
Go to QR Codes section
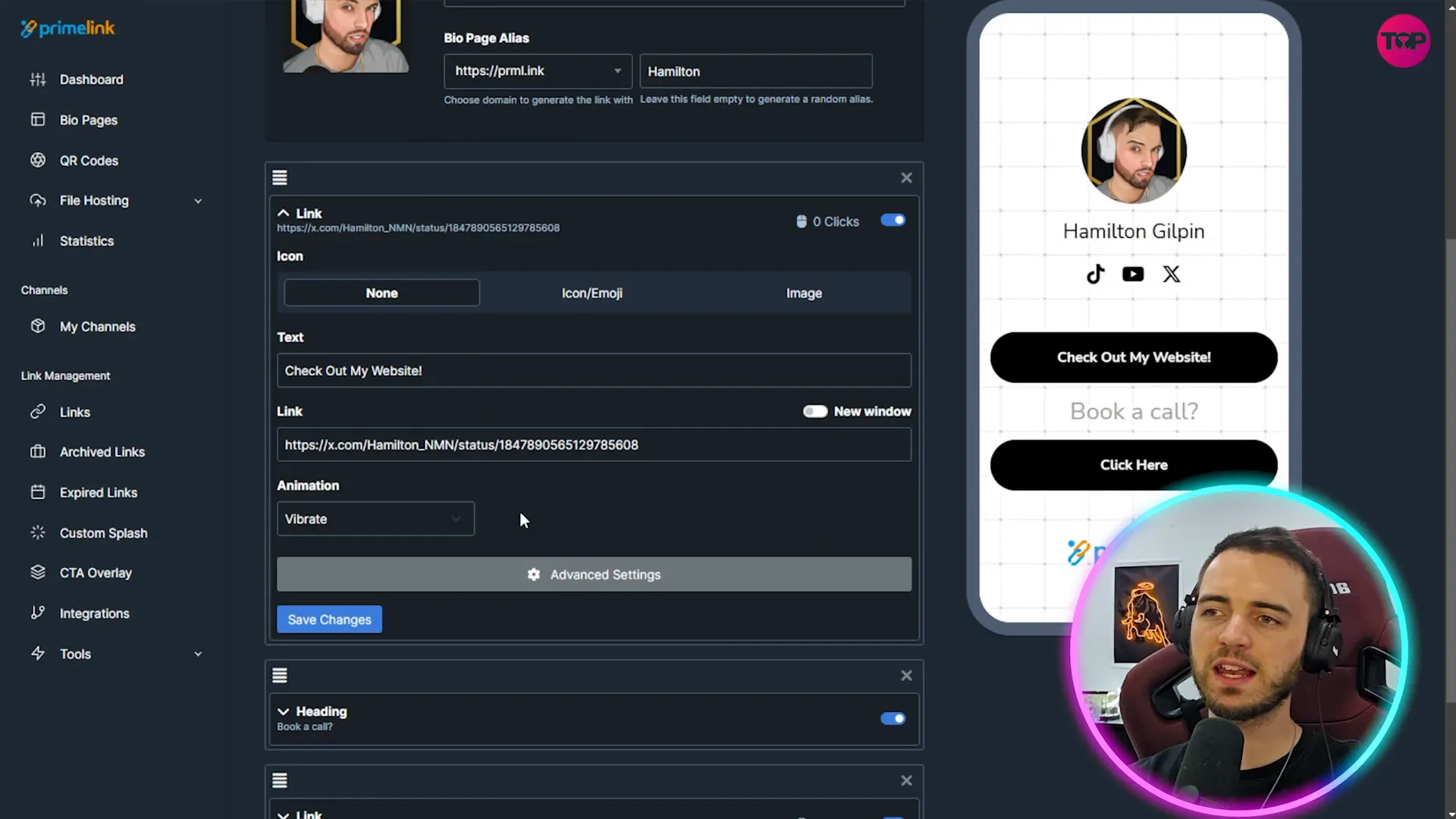tap(89, 161)
